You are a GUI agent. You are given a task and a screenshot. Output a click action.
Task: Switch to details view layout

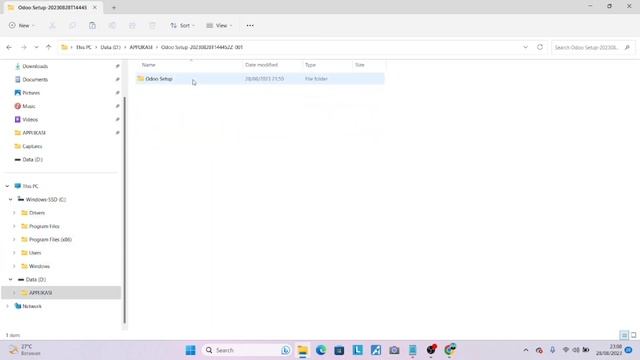624,335
